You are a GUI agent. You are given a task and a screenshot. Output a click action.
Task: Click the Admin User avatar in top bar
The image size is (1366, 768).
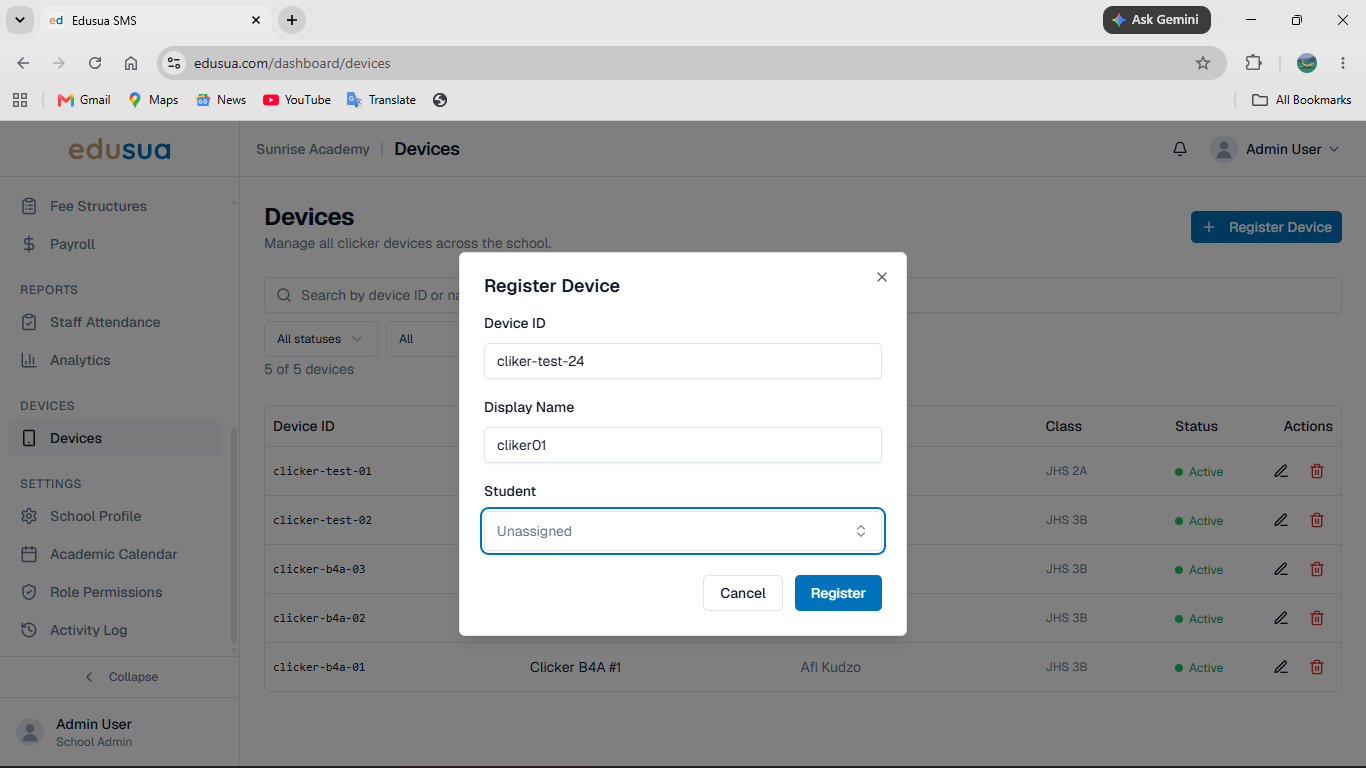click(1223, 149)
